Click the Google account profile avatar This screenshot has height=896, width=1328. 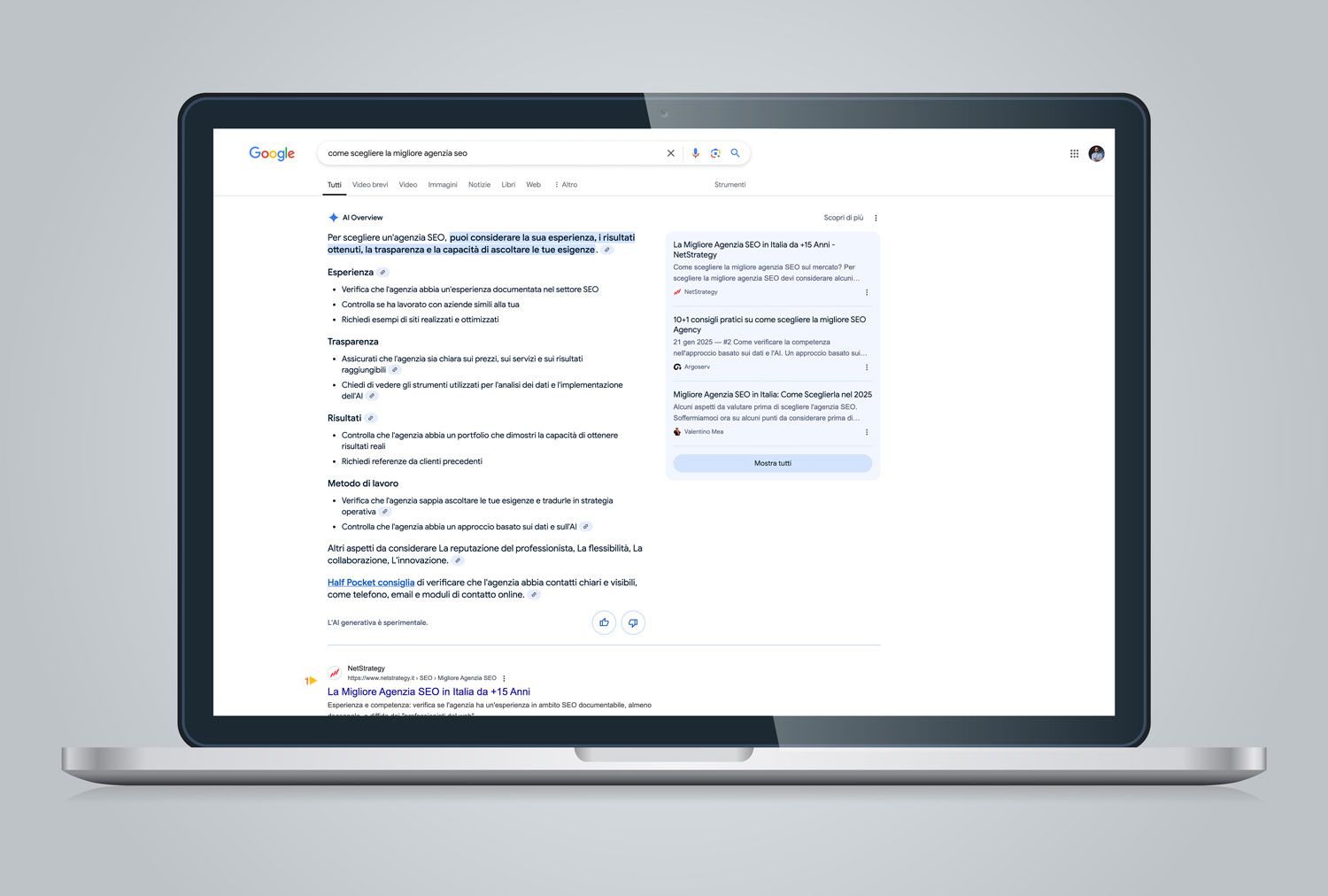(1096, 153)
